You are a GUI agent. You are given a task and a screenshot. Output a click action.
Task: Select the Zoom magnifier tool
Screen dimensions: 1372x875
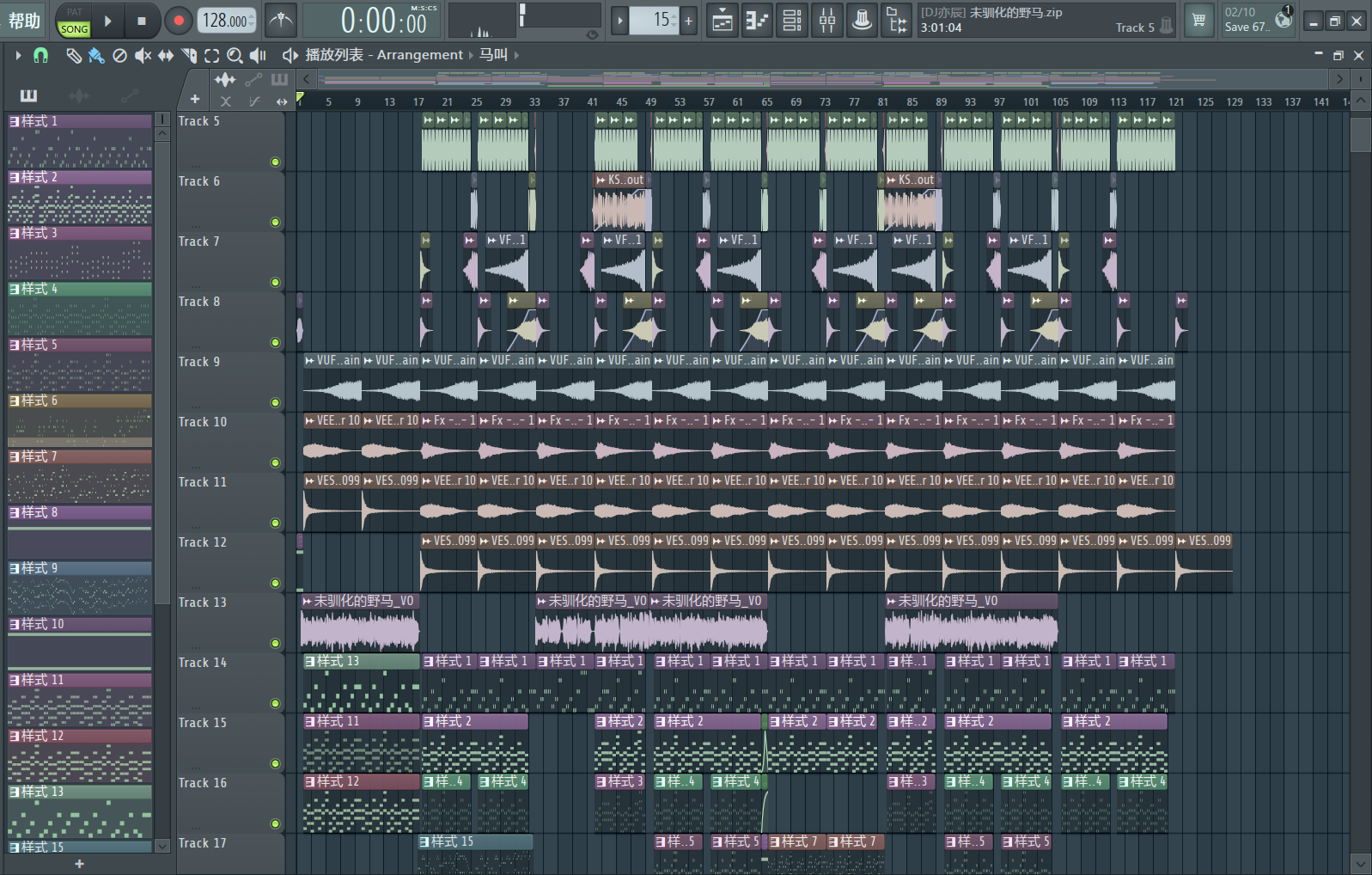tap(234, 56)
